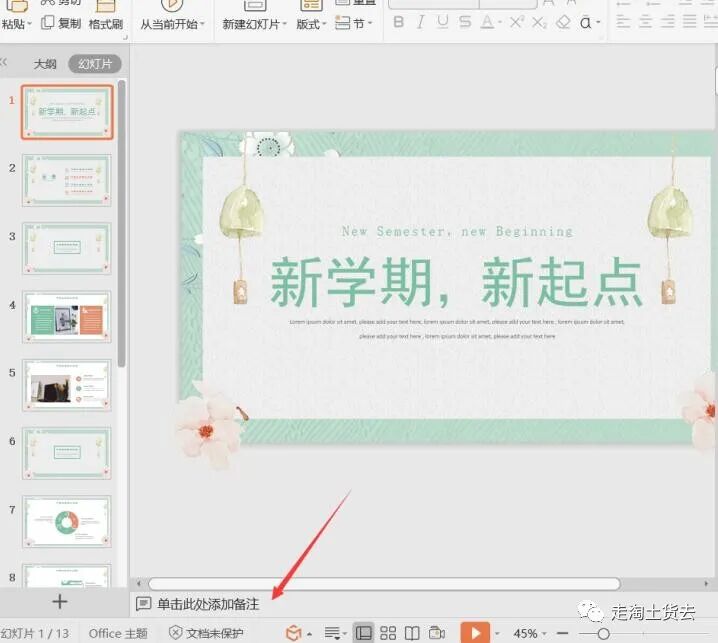Viewport: 718px width, 643px height.
Task: Expand the 节 dropdown arrow
Action: coord(370,23)
